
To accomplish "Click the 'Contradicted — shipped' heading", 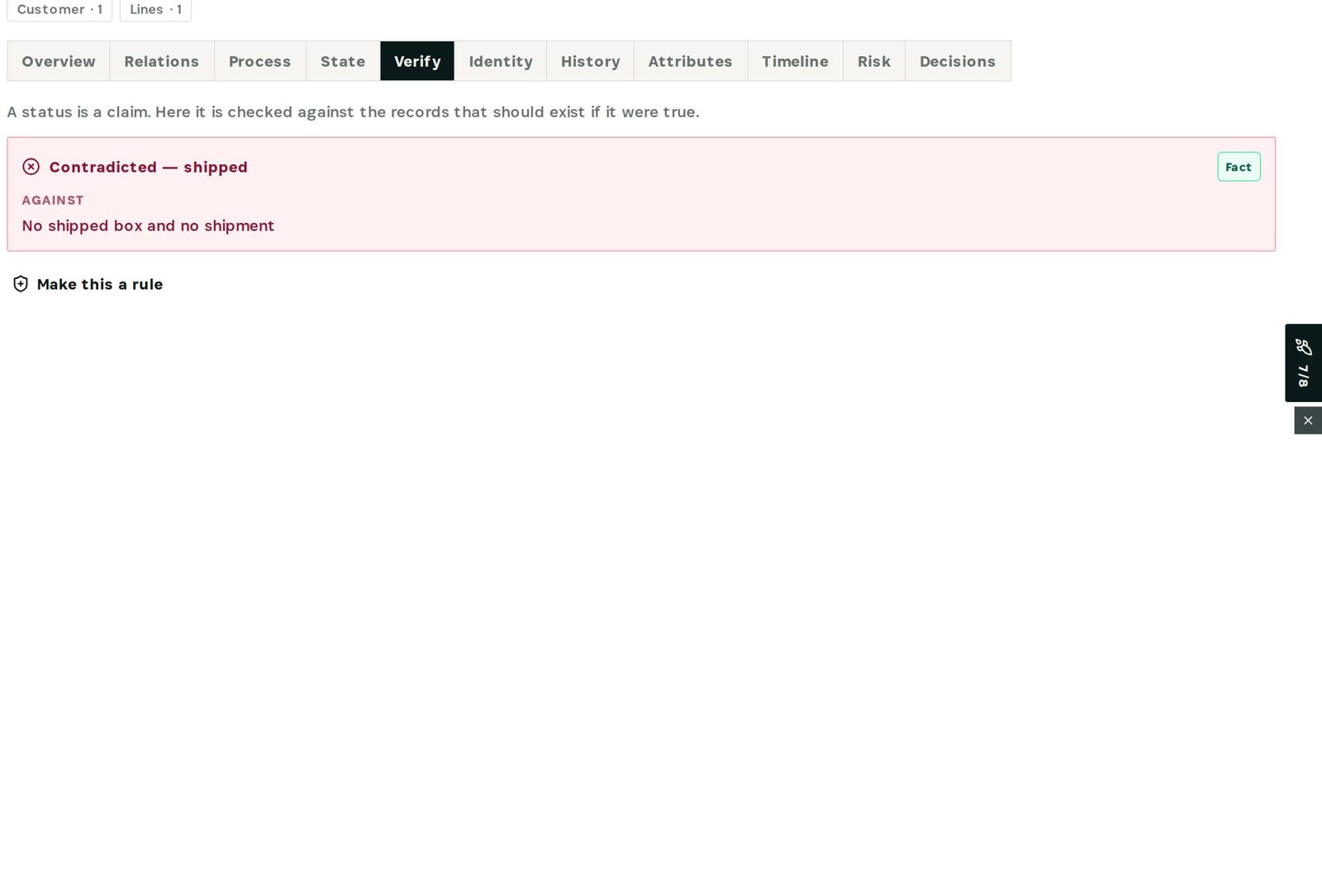I will click(x=149, y=167).
